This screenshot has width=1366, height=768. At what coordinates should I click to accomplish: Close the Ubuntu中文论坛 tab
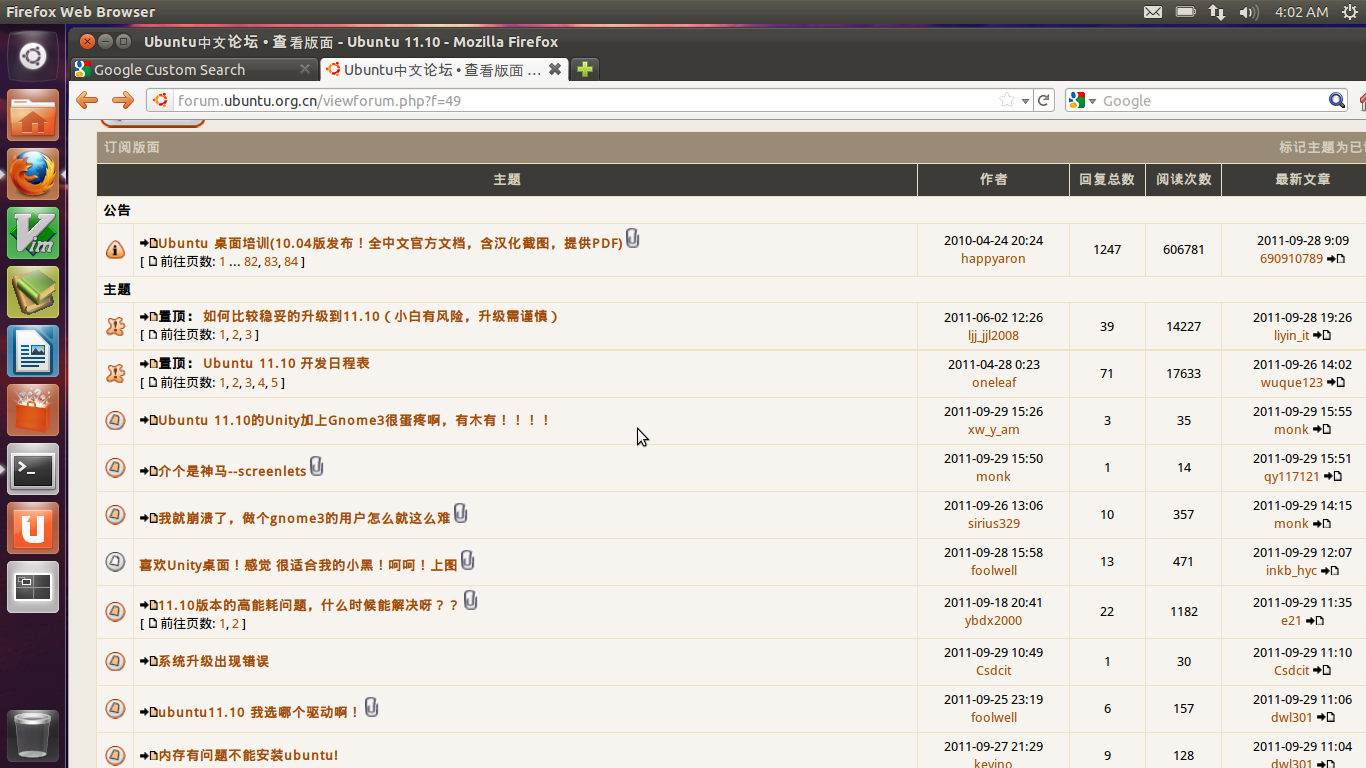coord(555,69)
